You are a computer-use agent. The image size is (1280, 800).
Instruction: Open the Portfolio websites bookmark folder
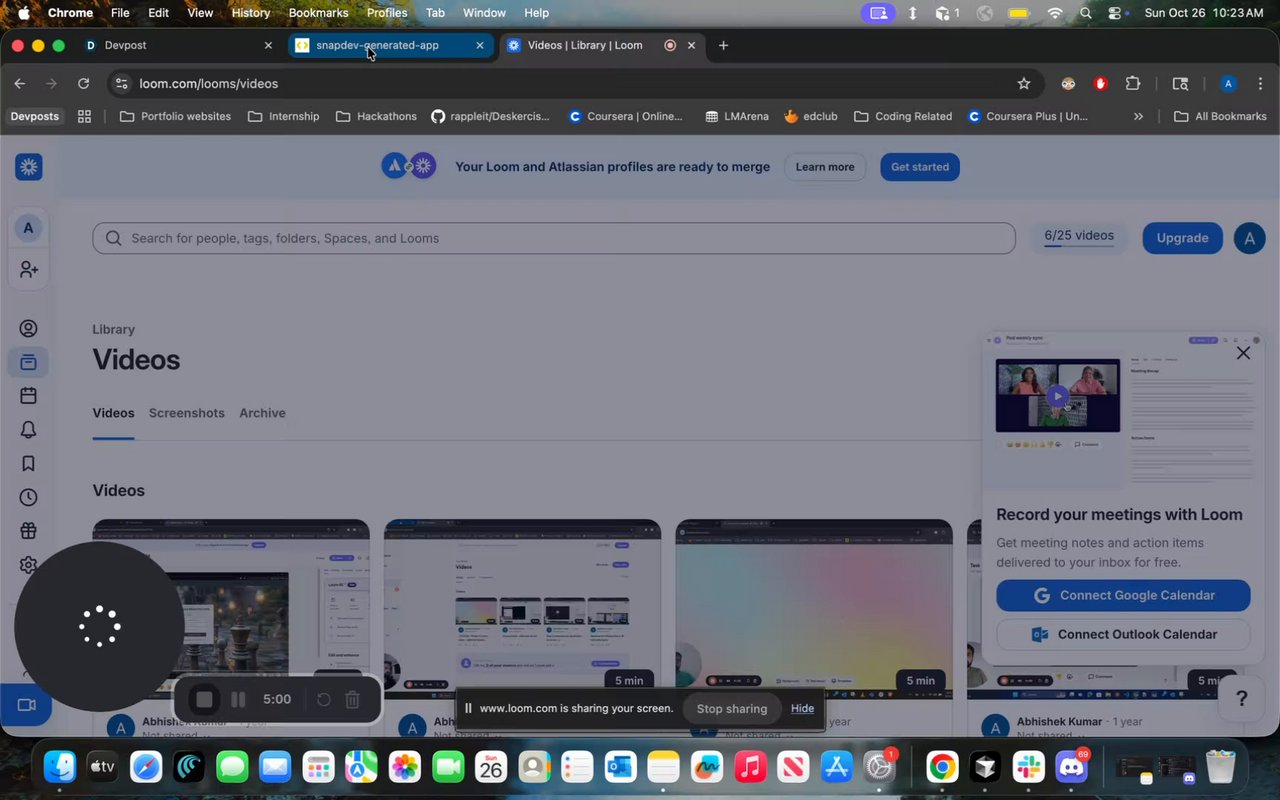[175, 116]
